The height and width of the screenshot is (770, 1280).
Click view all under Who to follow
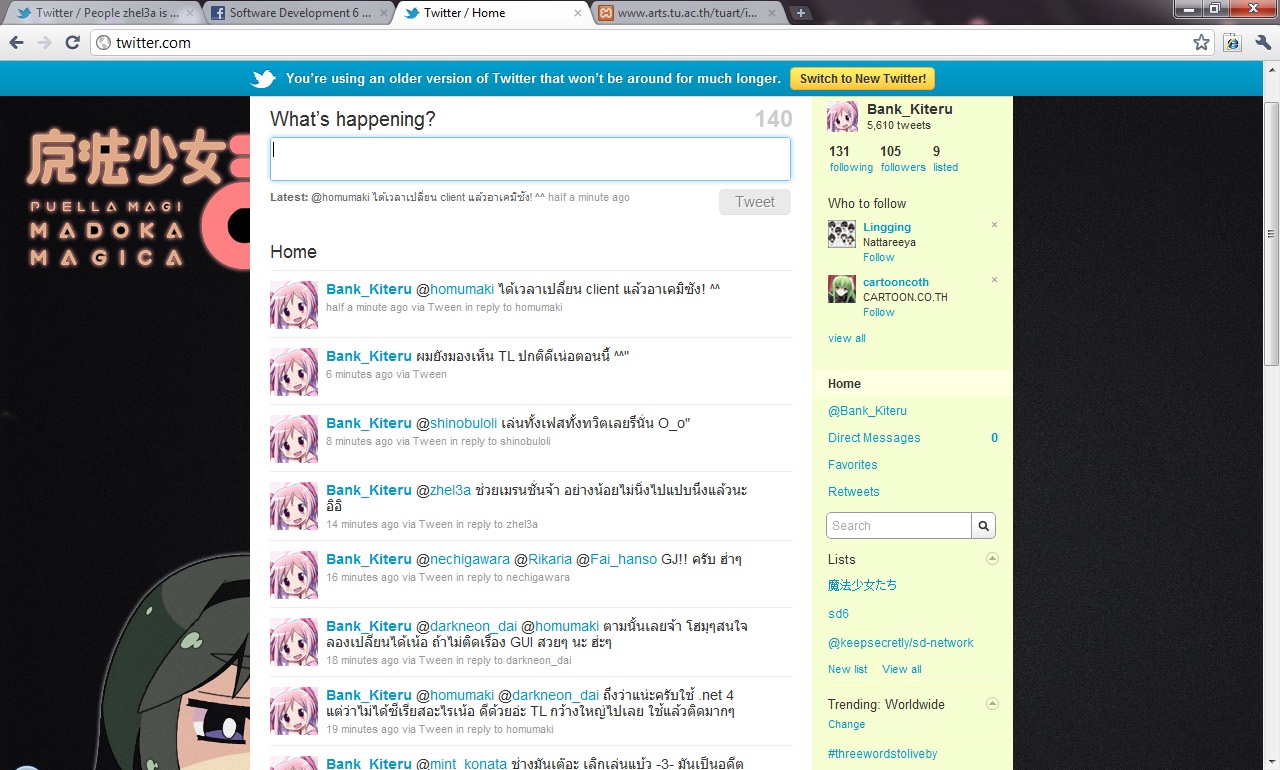click(x=847, y=338)
